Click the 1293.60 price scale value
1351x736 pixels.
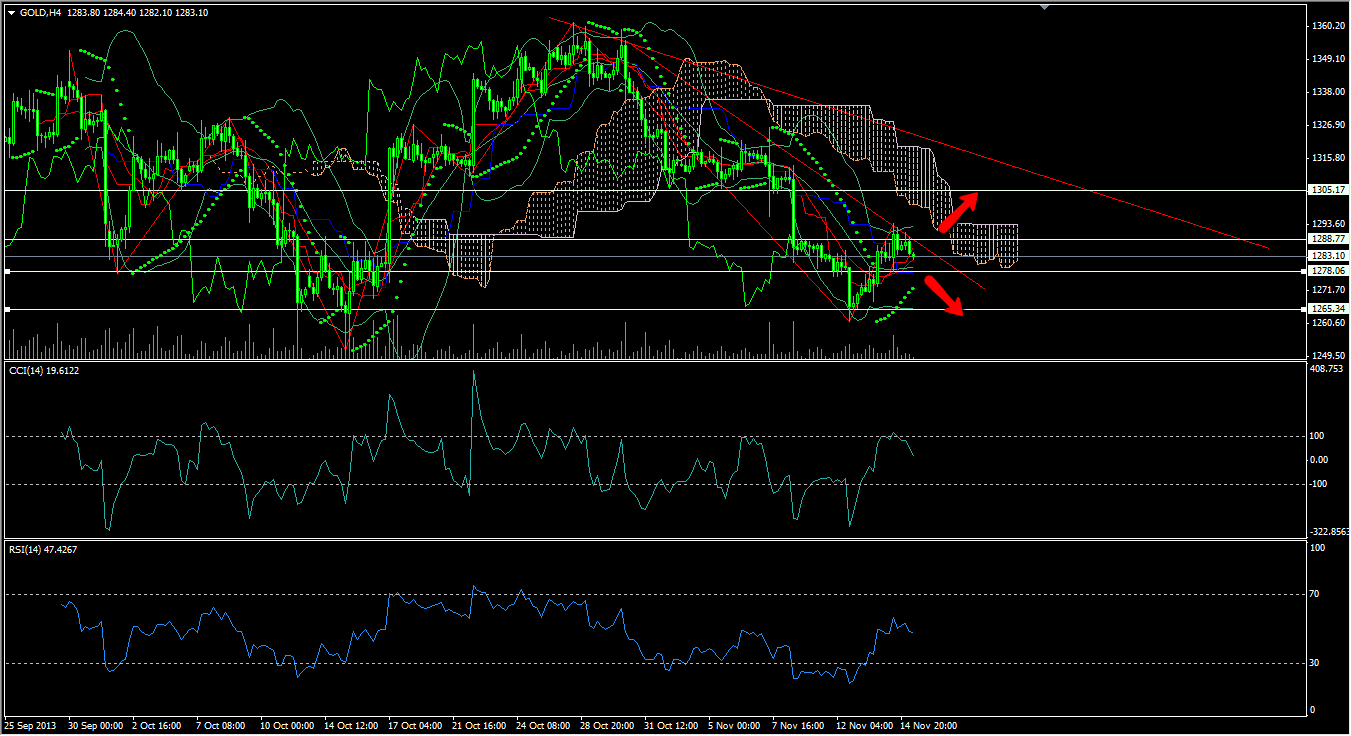click(x=1329, y=224)
